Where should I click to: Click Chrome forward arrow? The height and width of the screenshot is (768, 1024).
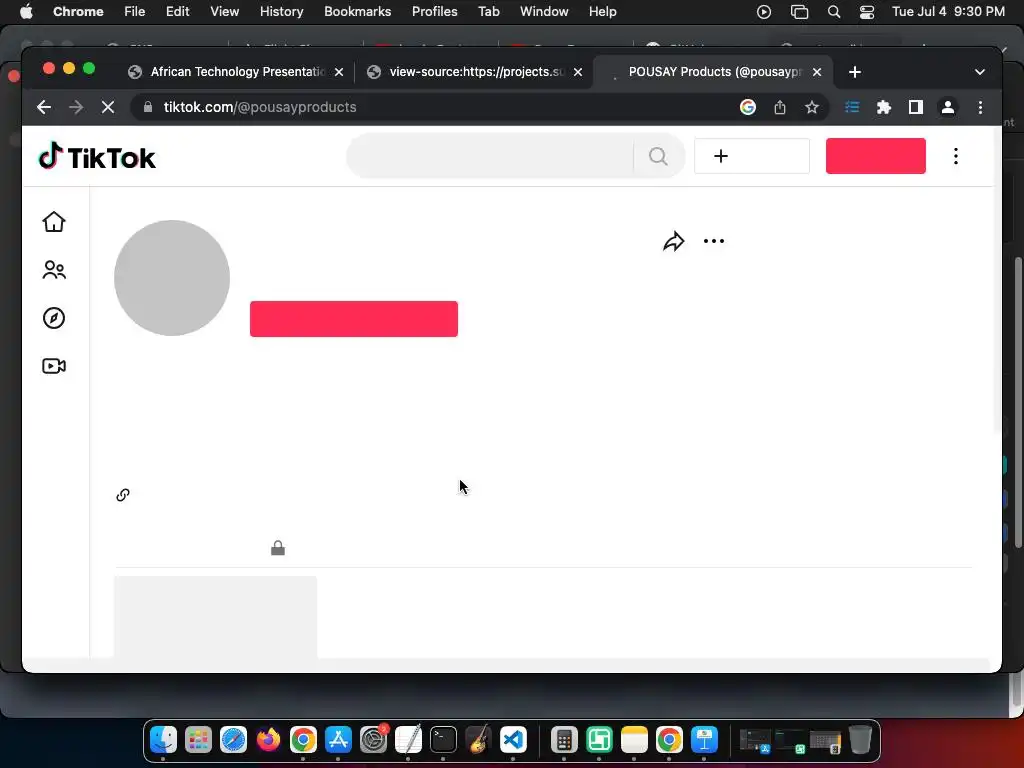click(76, 107)
